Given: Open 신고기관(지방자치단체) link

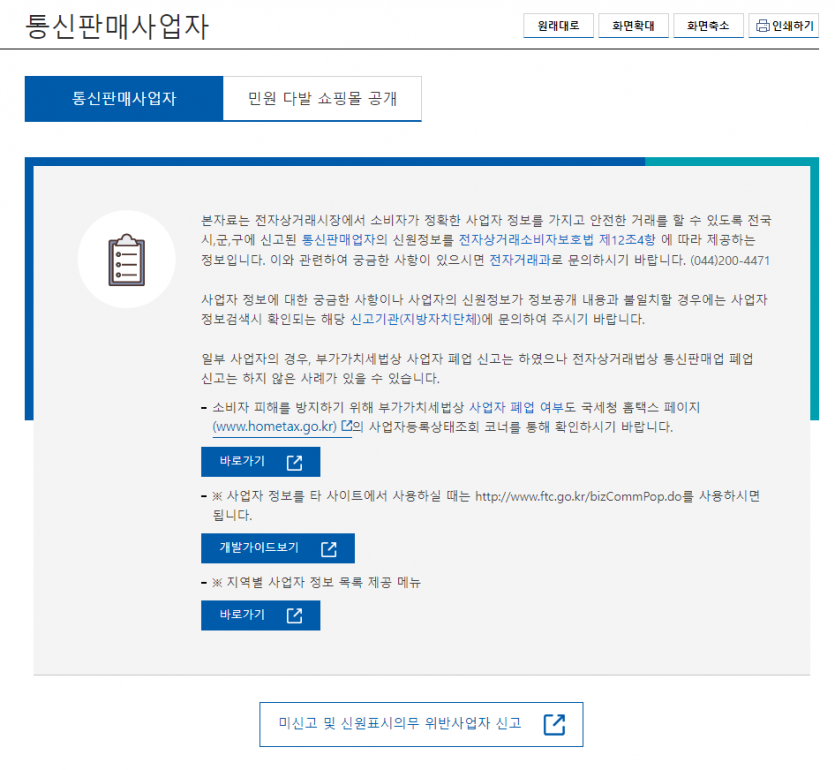Looking at the screenshot, I should coord(415,320).
